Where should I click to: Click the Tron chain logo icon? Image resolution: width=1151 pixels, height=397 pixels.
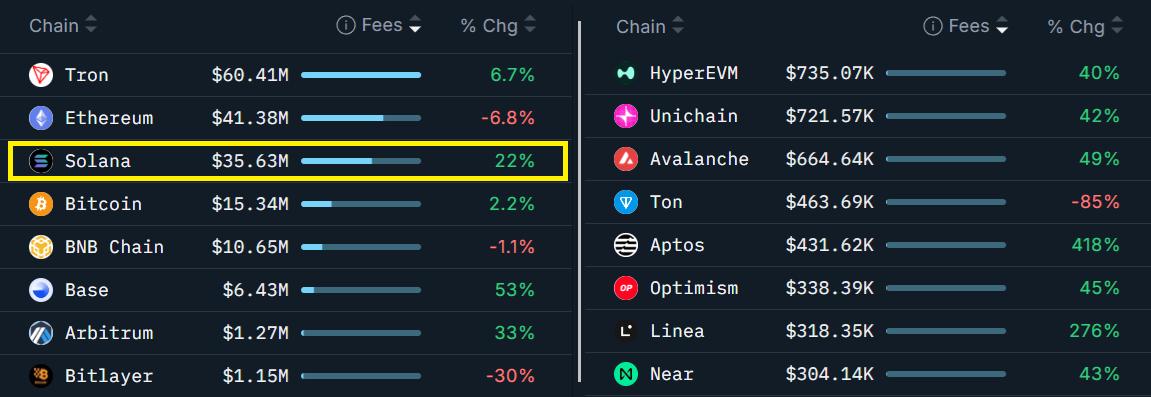point(41,75)
